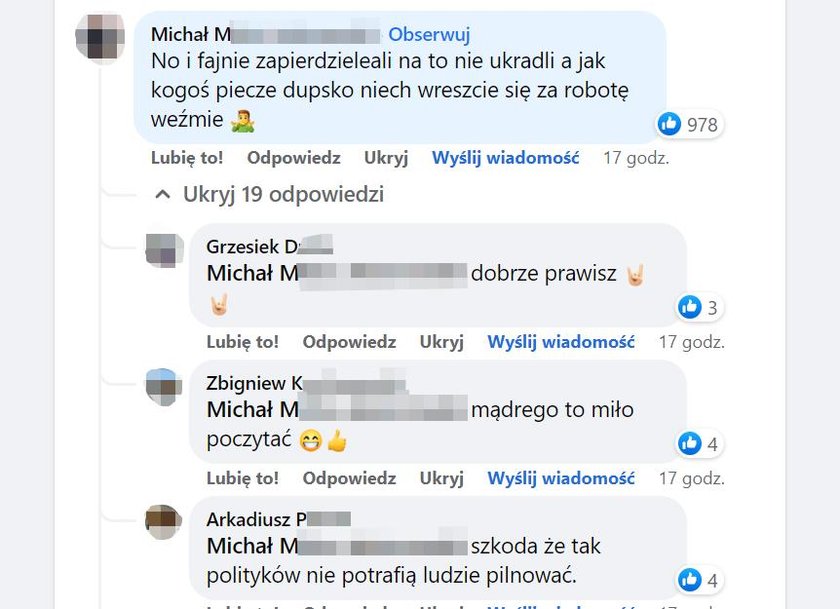
Task: View the 4 likes on Arkadiusz's reply
Action: click(x=700, y=580)
